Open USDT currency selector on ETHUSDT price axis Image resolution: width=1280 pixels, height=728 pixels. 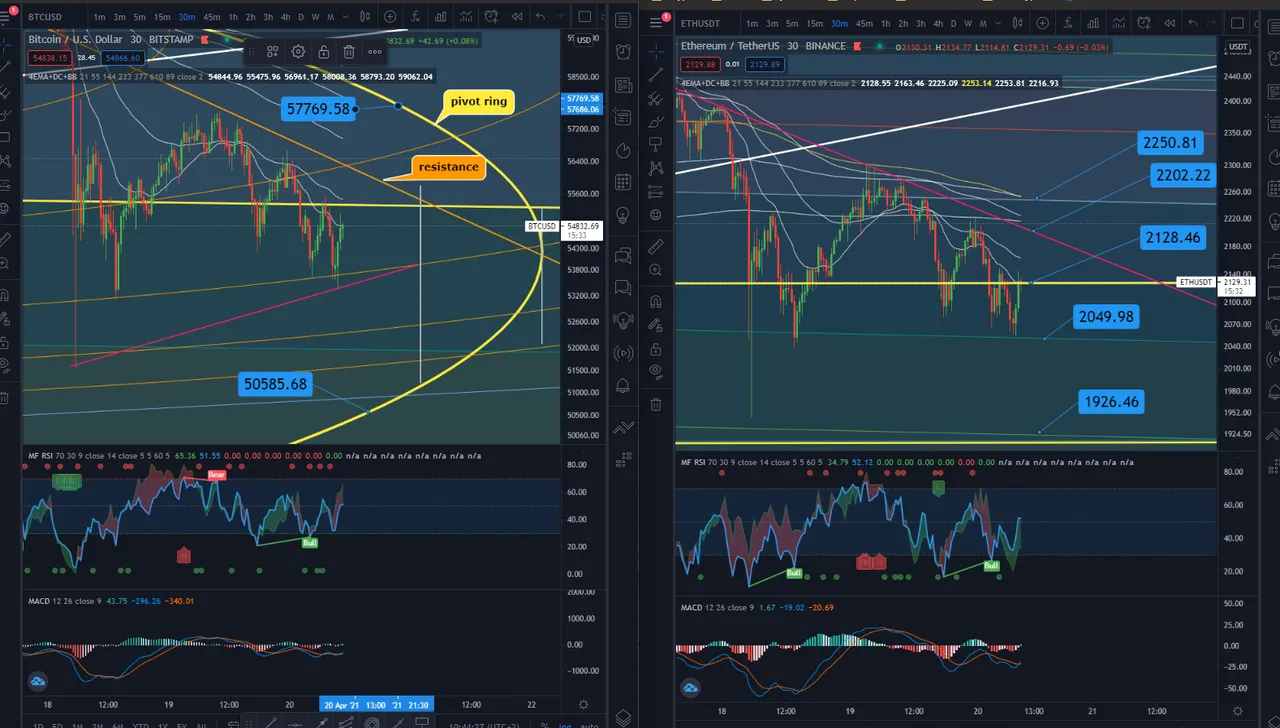1238,47
